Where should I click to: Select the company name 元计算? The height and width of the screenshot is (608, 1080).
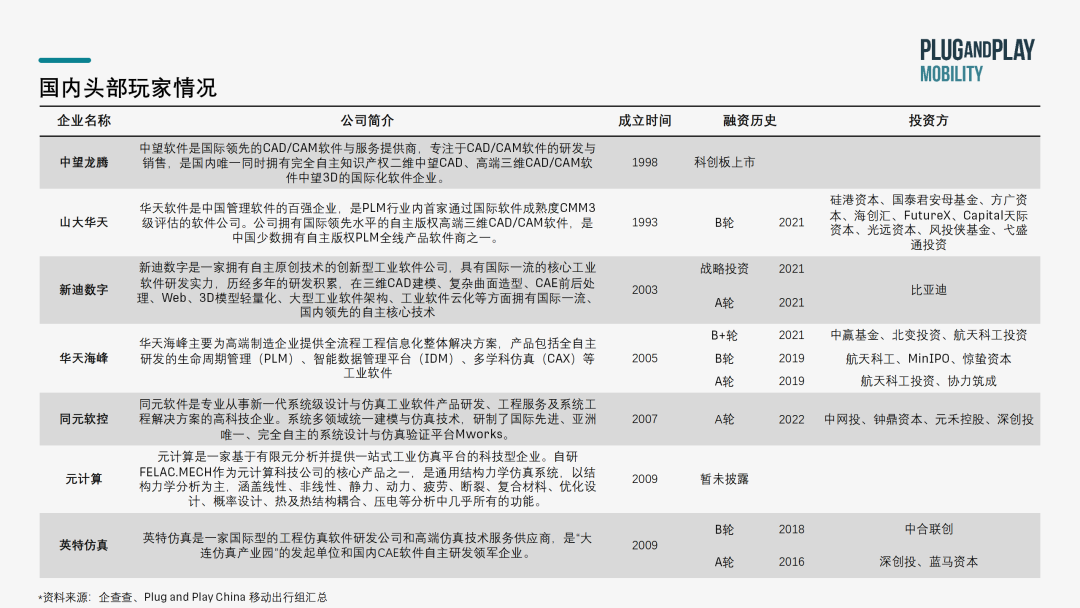[x=83, y=479]
